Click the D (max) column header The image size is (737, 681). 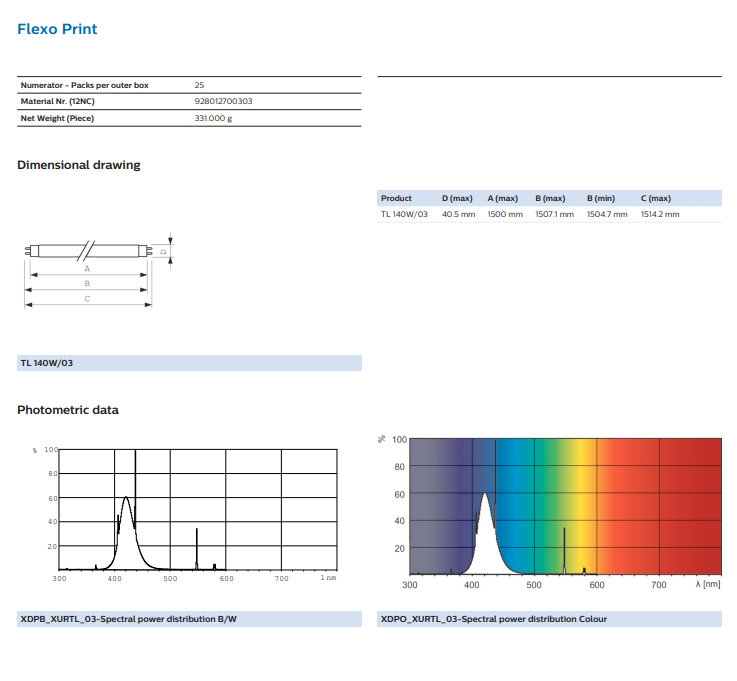pos(457,198)
